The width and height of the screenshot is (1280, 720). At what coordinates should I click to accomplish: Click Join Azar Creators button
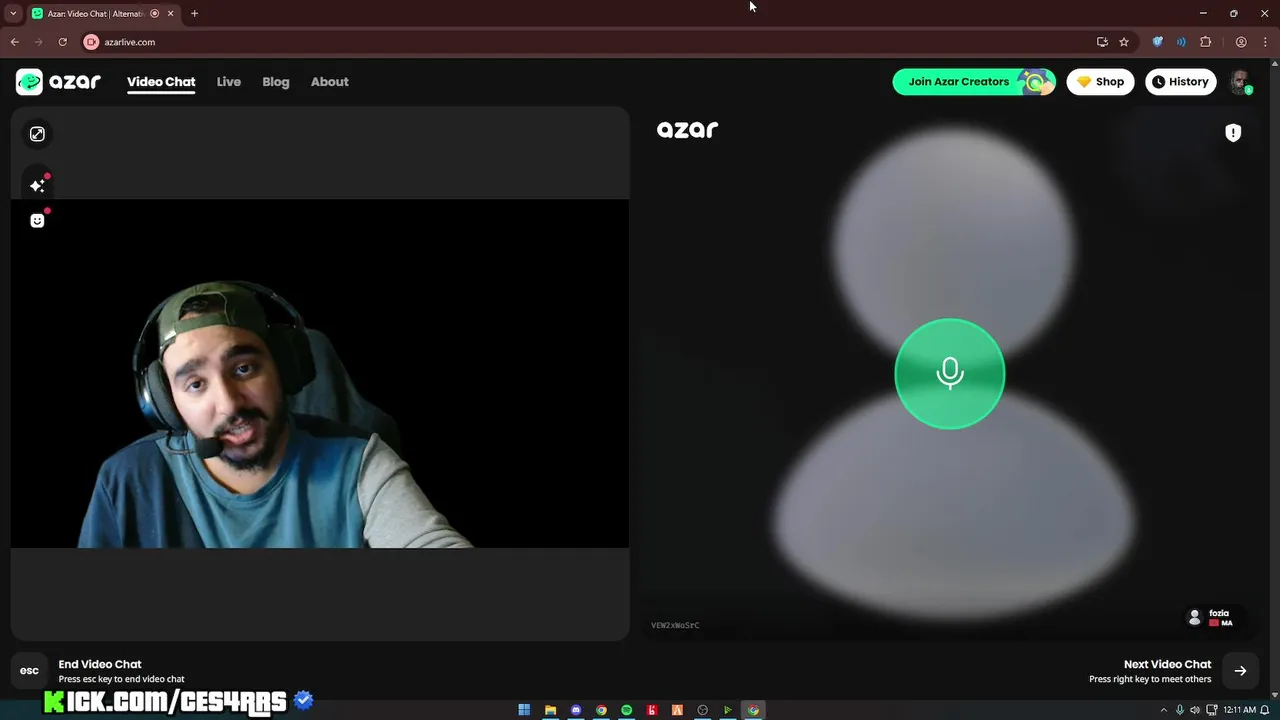click(x=974, y=82)
